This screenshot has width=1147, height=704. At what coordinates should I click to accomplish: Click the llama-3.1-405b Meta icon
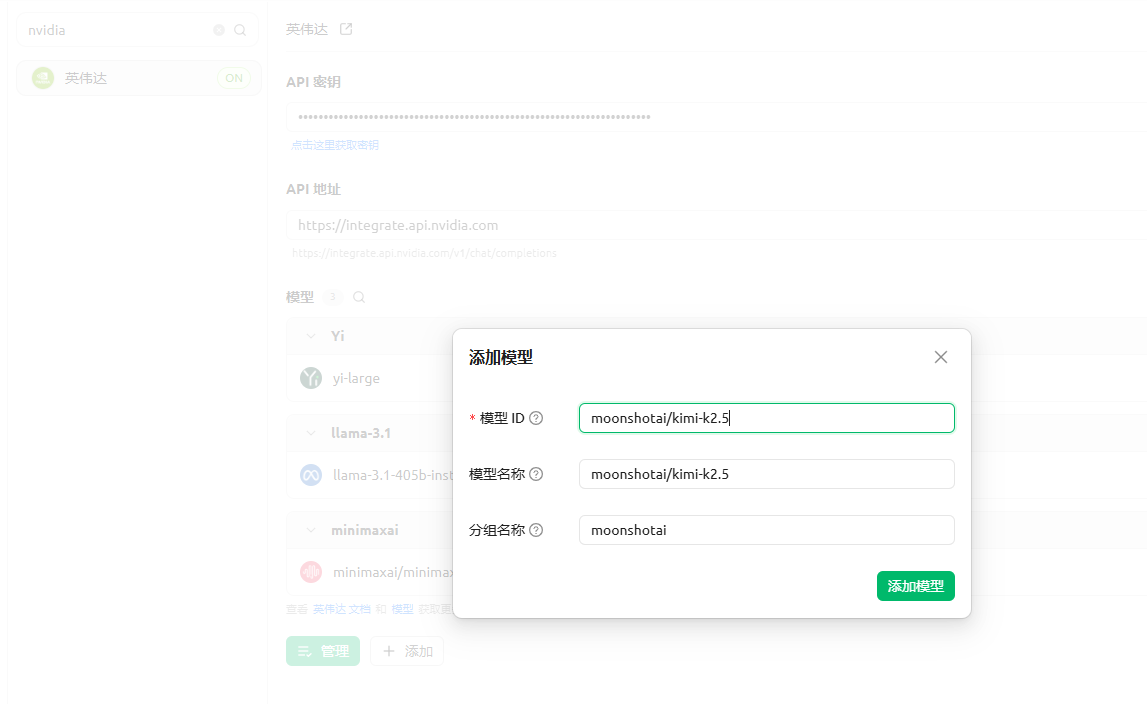[x=311, y=475]
